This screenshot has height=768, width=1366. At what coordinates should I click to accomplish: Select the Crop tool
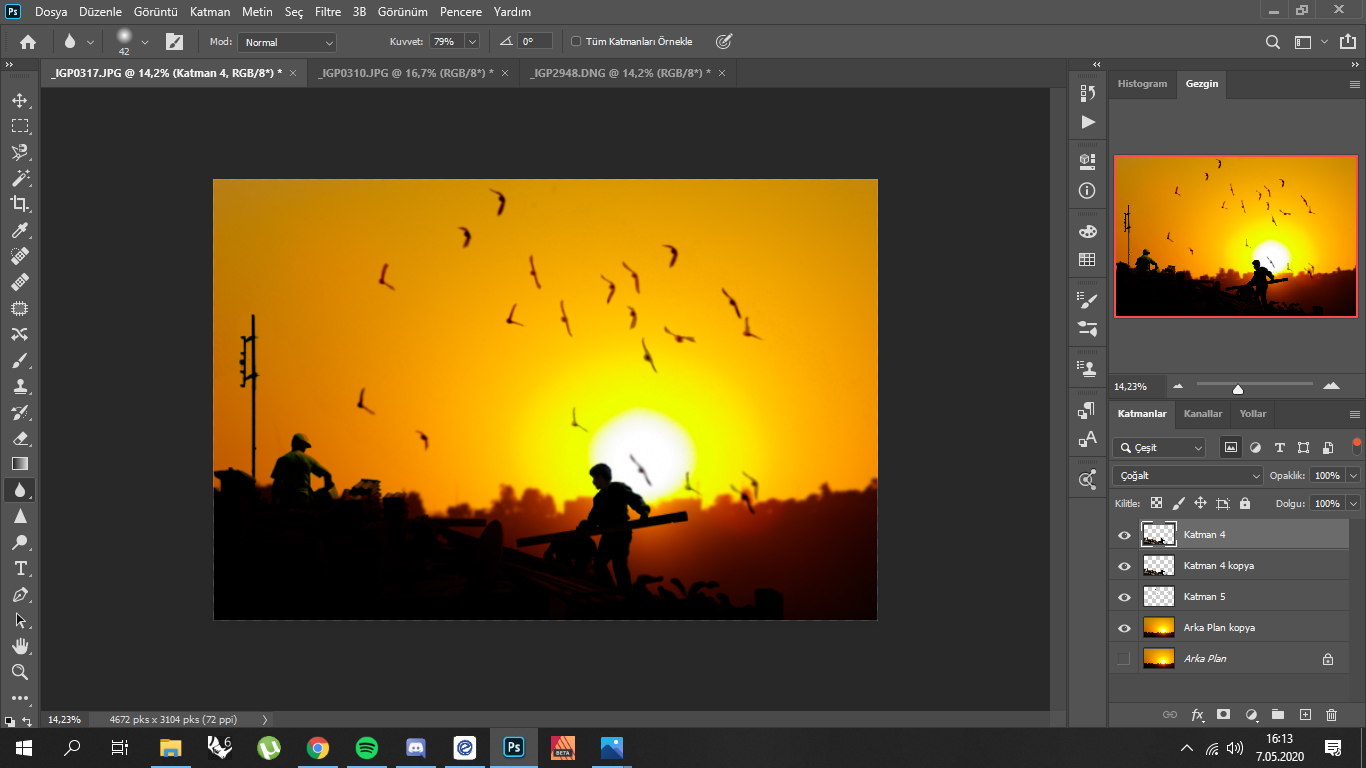pos(20,204)
